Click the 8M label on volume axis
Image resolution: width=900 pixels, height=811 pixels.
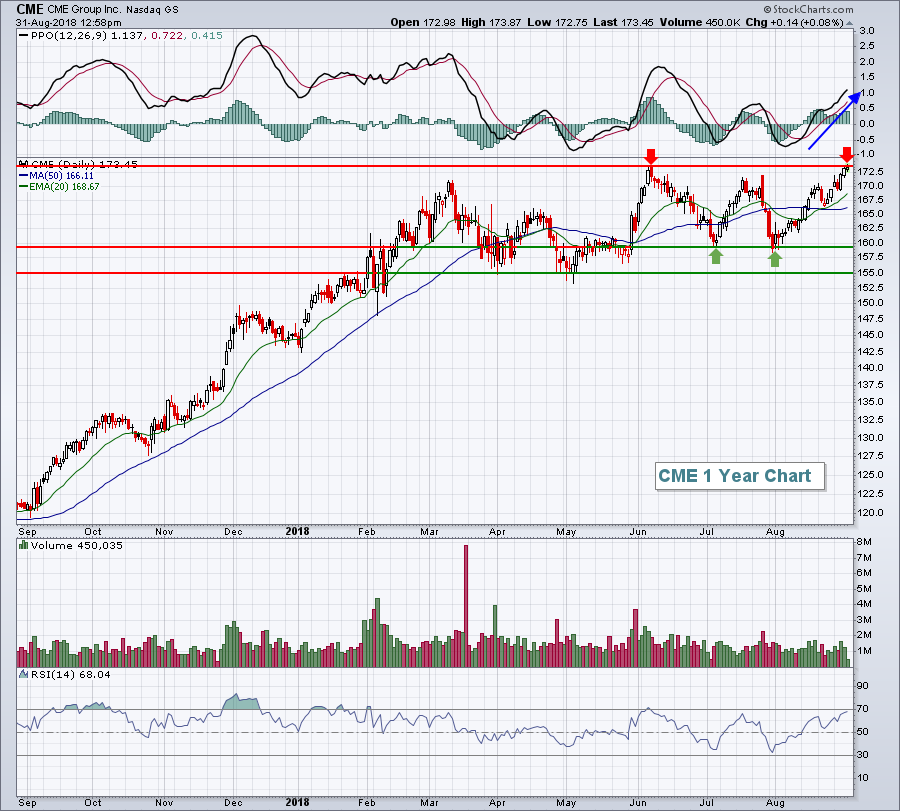pyautogui.click(x=864, y=542)
